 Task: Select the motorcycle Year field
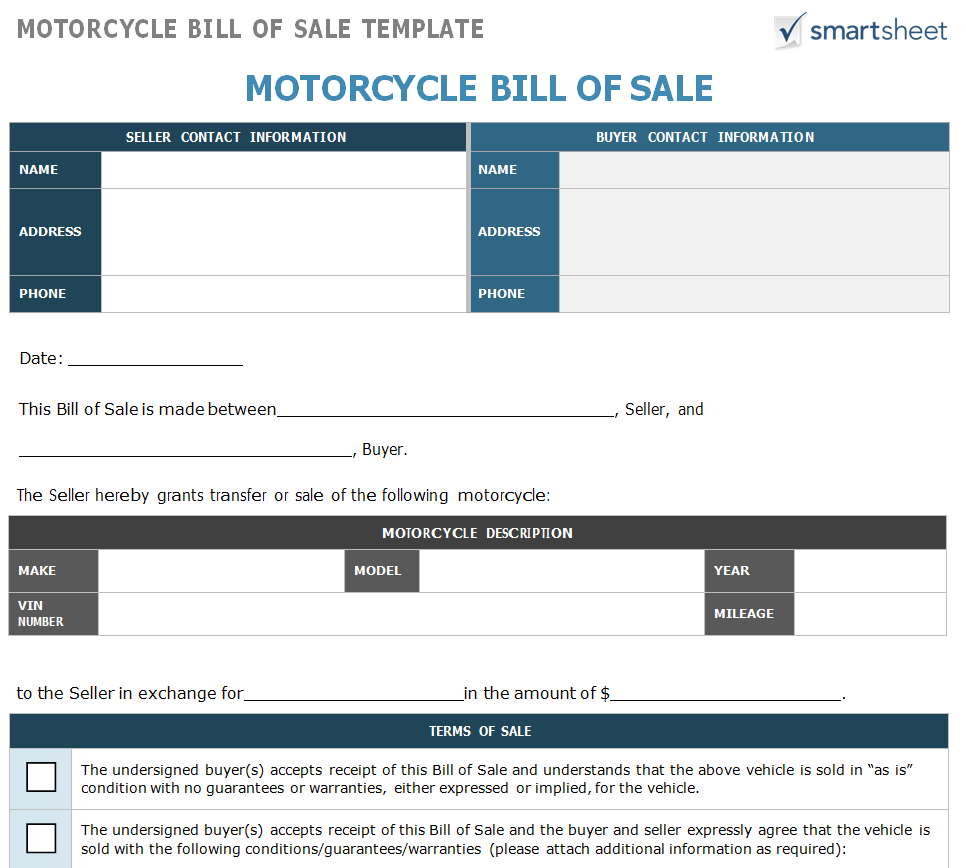click(x=869, y=571)
